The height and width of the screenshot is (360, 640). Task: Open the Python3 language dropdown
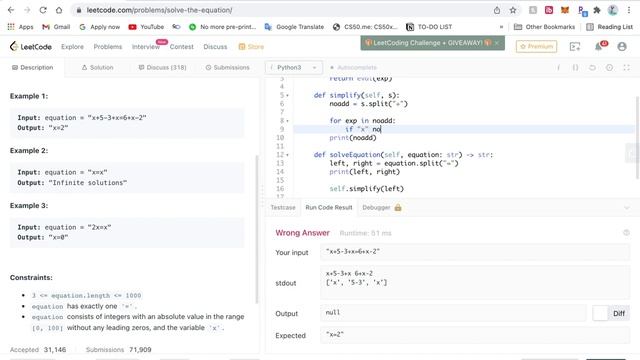[293, 67]
